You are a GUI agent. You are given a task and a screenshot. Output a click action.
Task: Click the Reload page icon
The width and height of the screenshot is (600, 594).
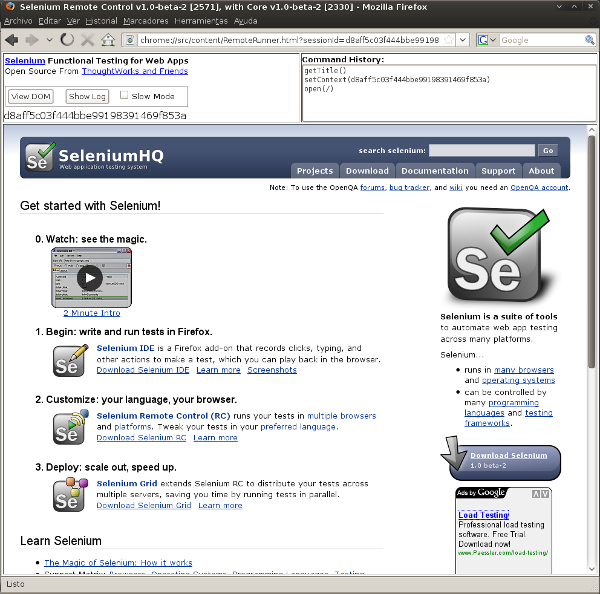(67, 40)
